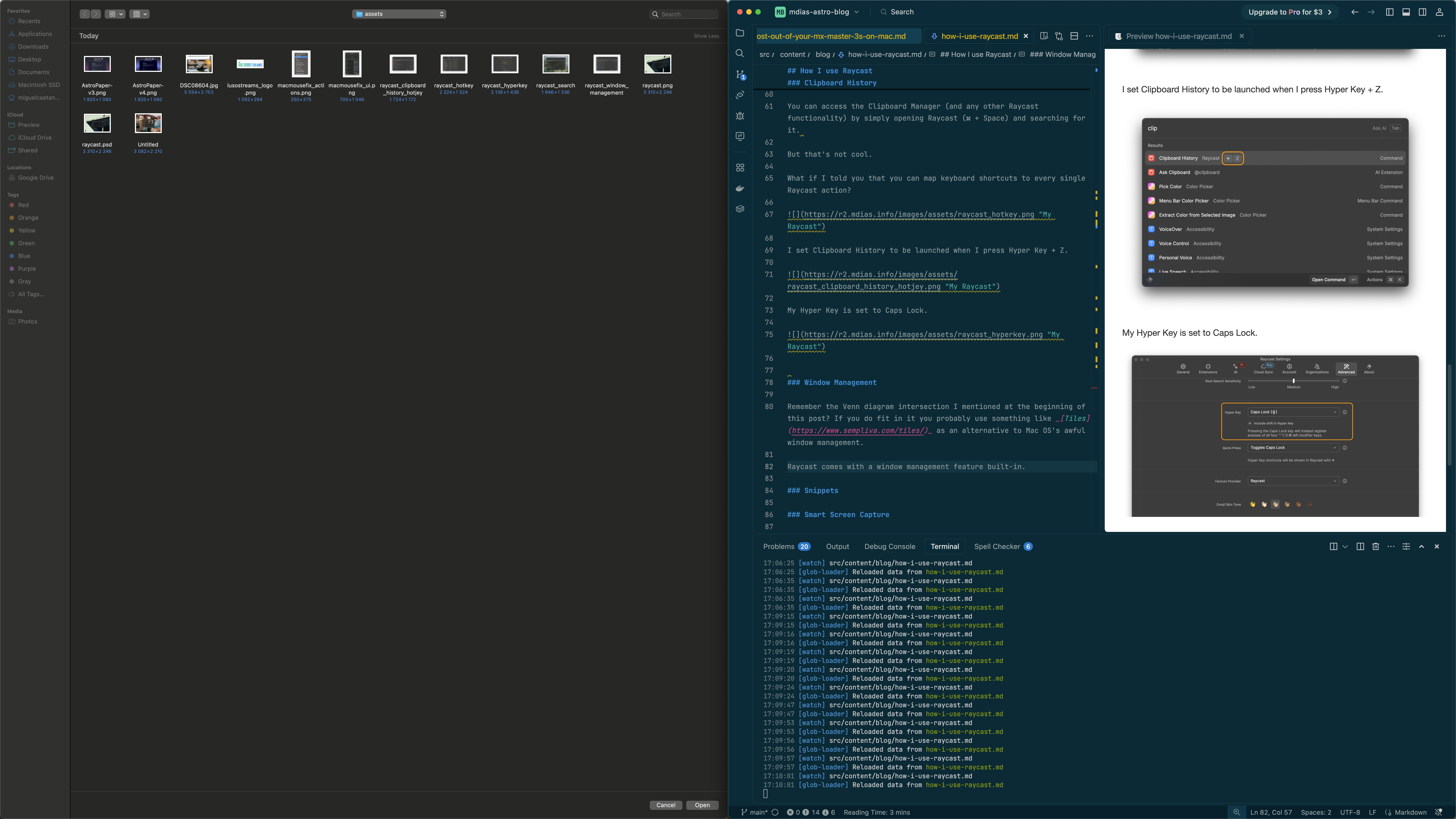Click the zoom magnifier in status bar
This screenshot has height=819, width=1456.
(x=1237, y=812)
